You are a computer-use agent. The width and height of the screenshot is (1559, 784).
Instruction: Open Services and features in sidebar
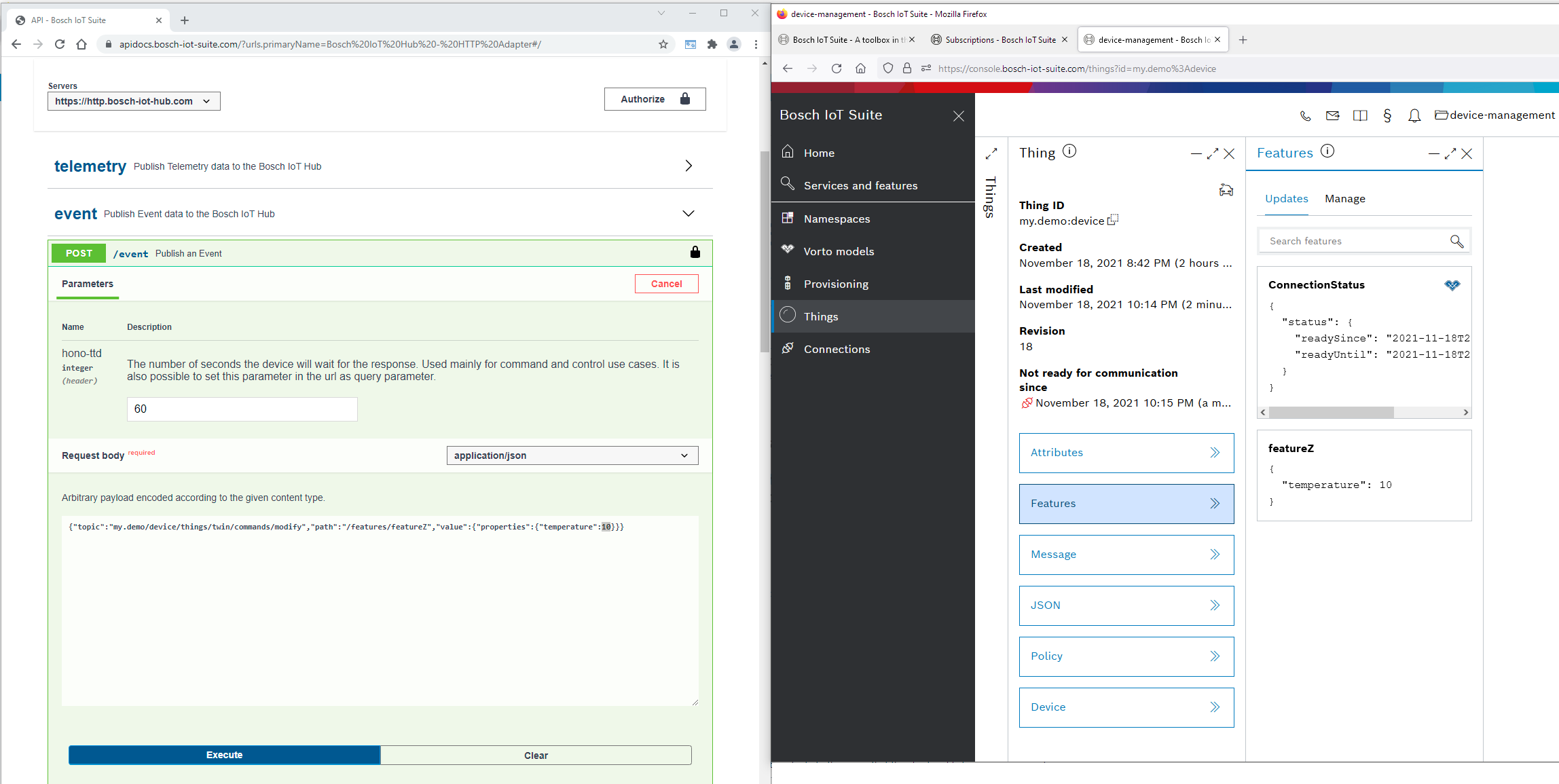(873, 186)
